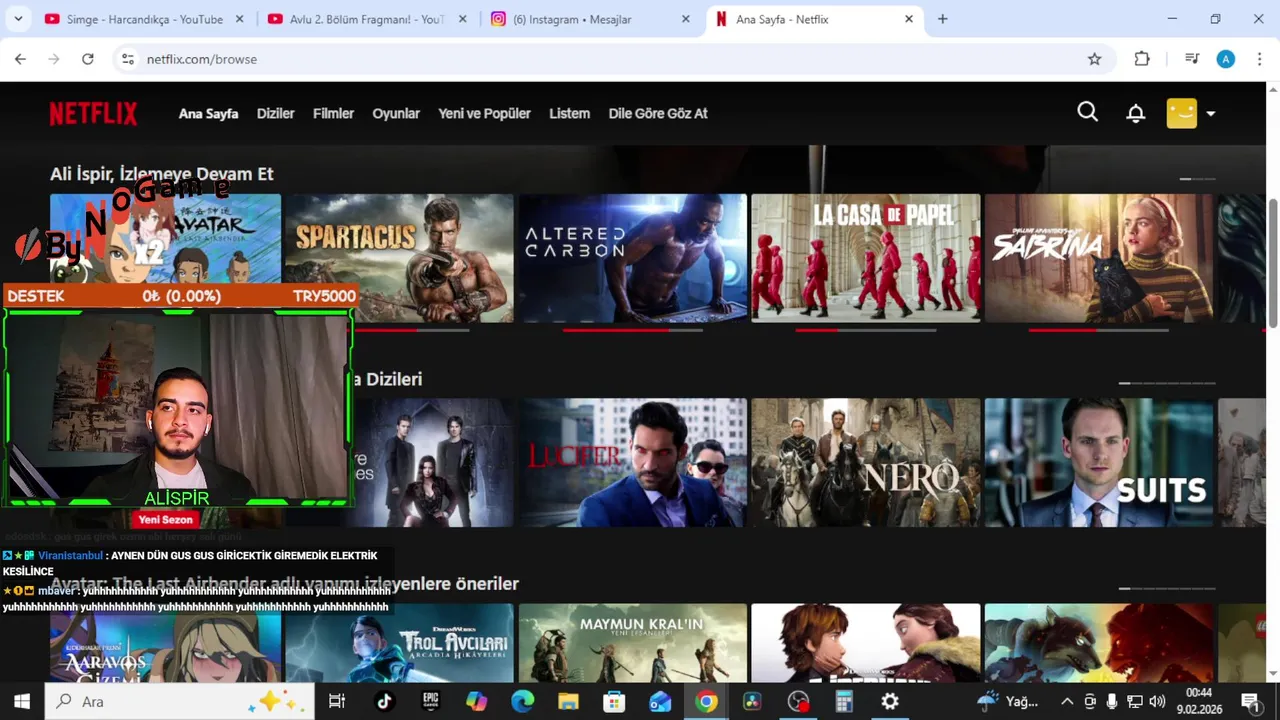The image size is (1280, 720).
Task: Open the Chrome three-dot menu
Action: tap(1260, 59)
